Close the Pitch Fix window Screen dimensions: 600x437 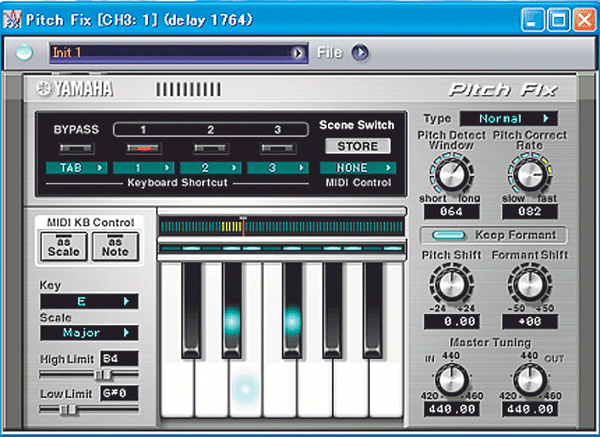point(584,20)
